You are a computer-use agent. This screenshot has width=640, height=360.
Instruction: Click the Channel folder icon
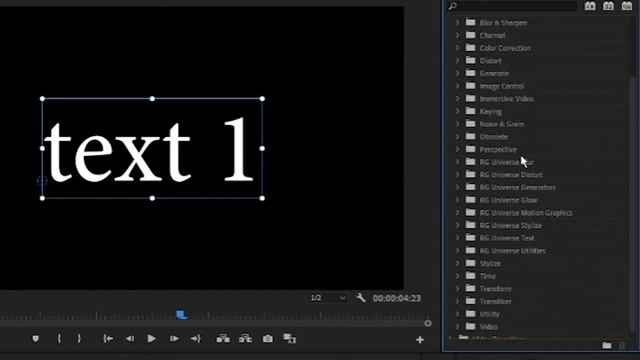coord(471,35)
